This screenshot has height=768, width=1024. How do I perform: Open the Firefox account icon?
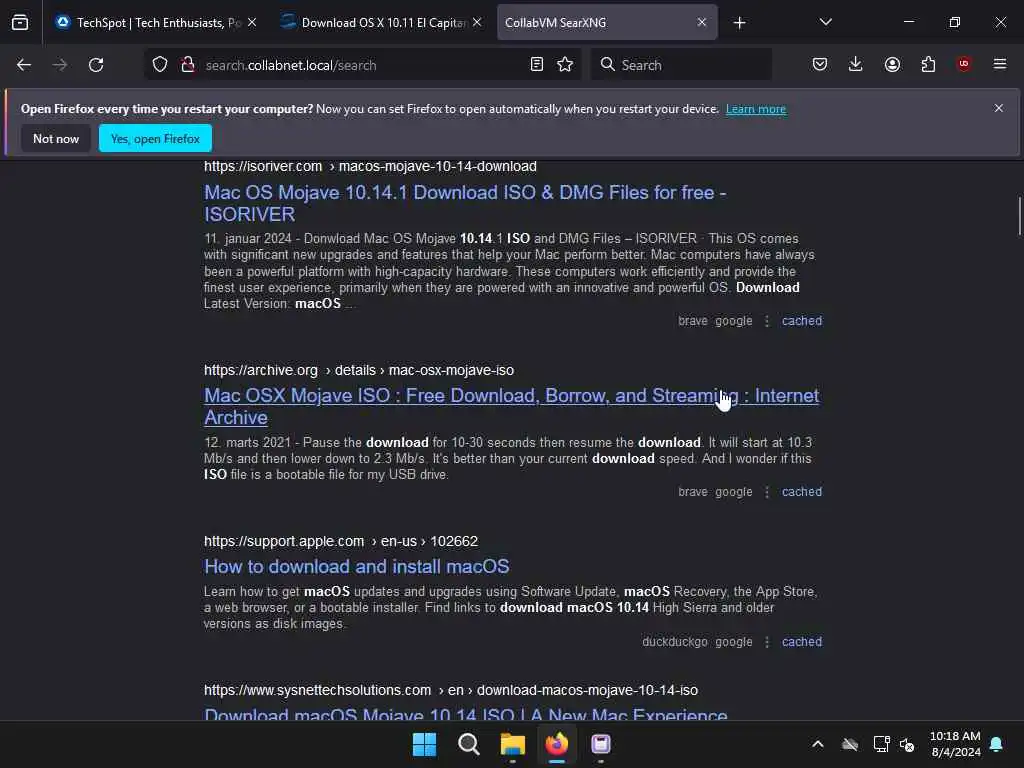tap(892, 65)
